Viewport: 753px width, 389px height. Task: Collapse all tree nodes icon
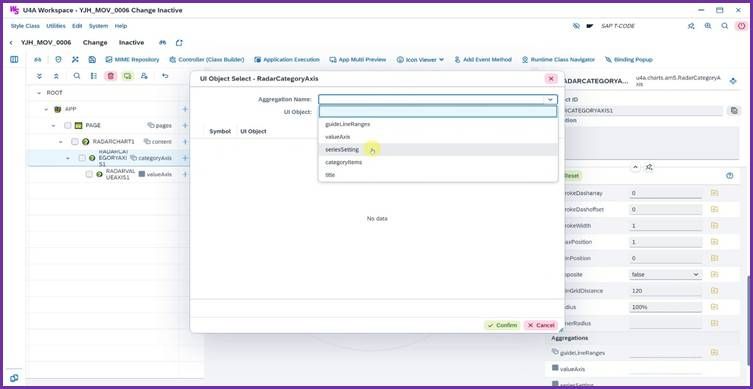(56, 76)
